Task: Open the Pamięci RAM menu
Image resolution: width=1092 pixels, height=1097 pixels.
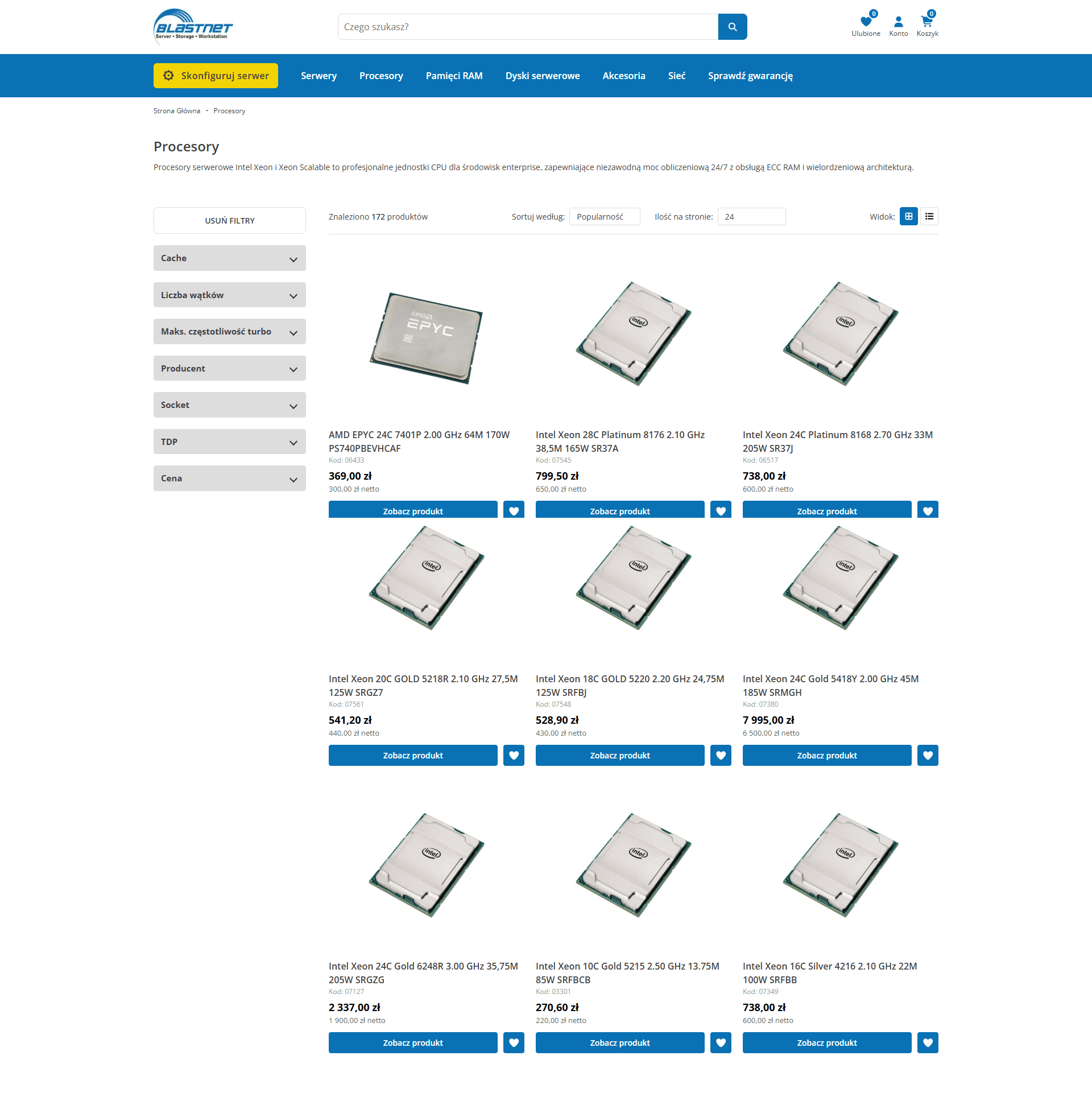Action: click(454, 76)
